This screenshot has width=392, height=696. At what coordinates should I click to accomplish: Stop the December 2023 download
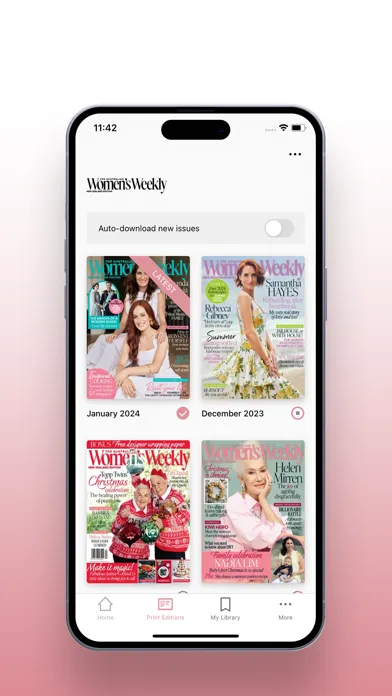pos(297,413)
